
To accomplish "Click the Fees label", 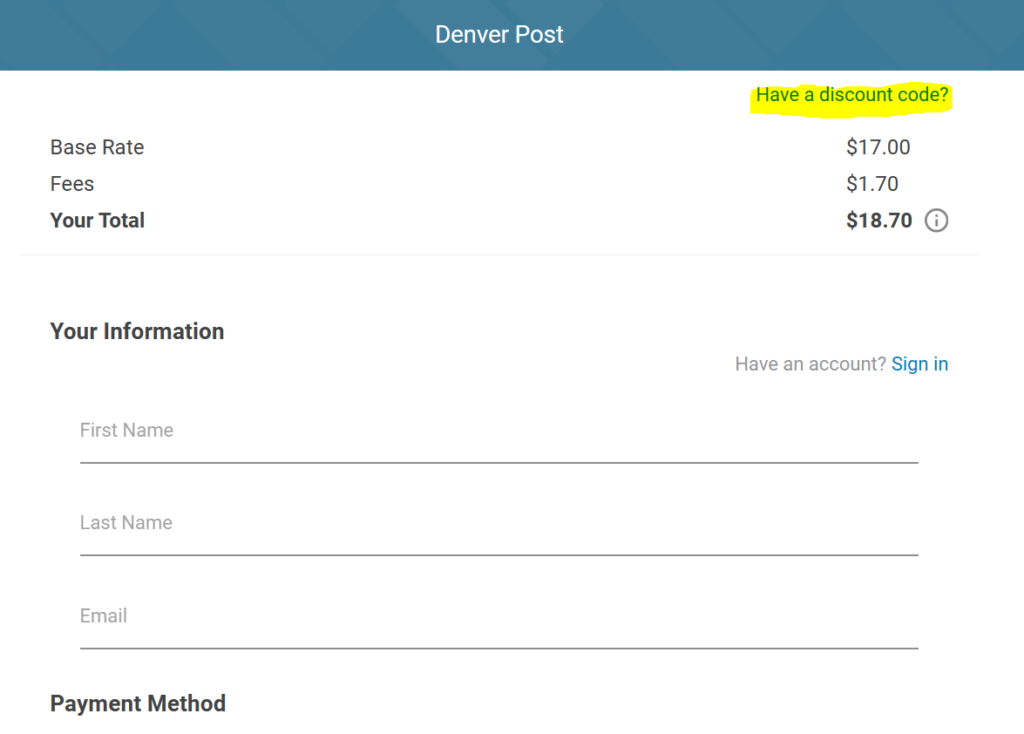I will [72, 184].
